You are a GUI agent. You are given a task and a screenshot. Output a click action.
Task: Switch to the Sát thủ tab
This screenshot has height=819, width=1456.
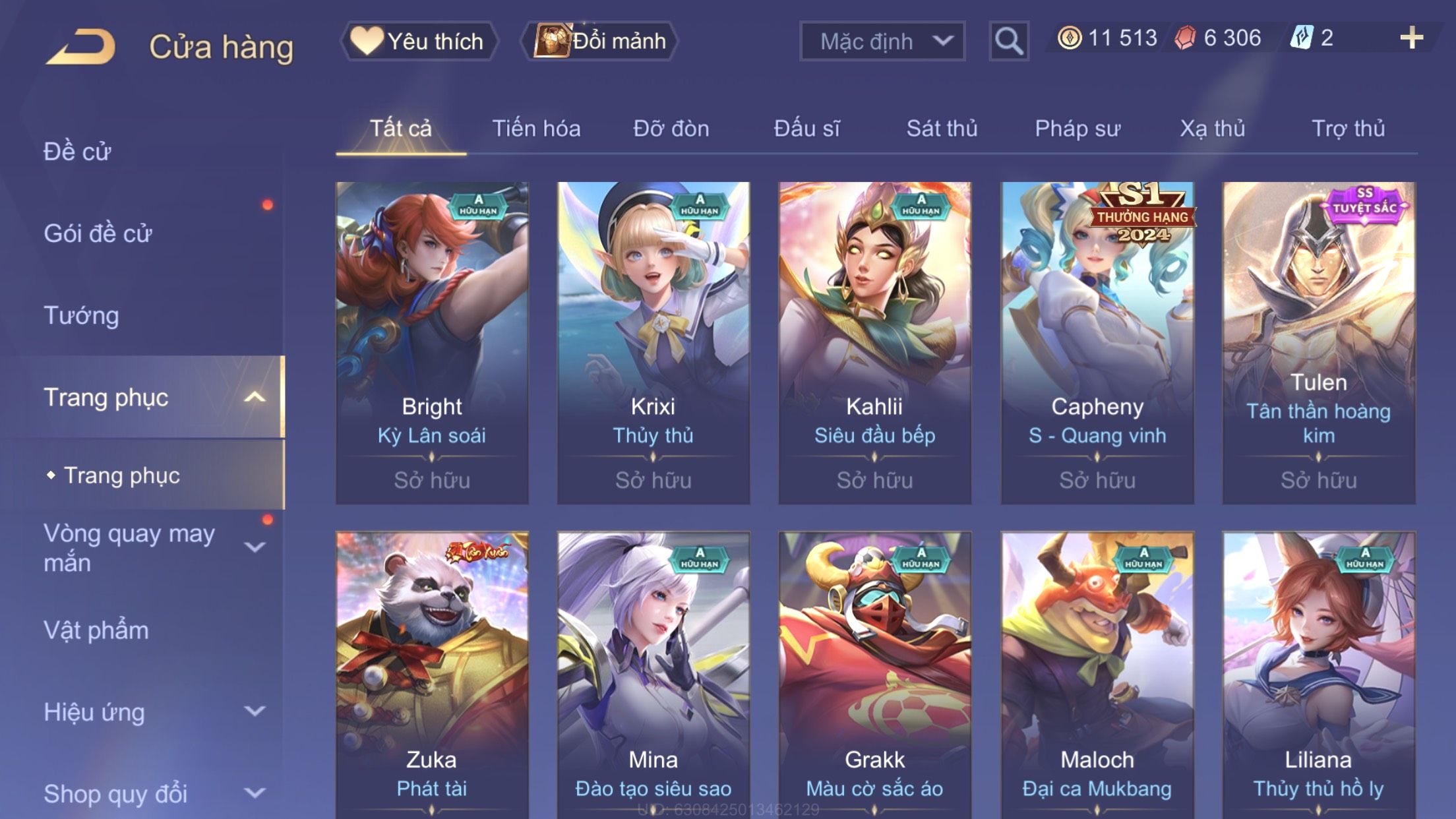(x=942, y=128)
